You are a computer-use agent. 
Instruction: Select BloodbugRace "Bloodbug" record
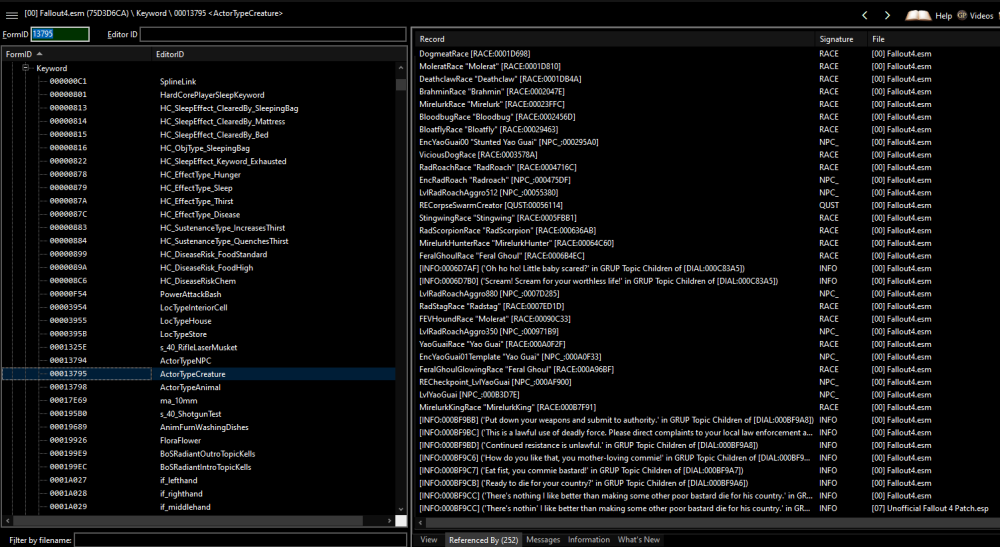(707, 117)
